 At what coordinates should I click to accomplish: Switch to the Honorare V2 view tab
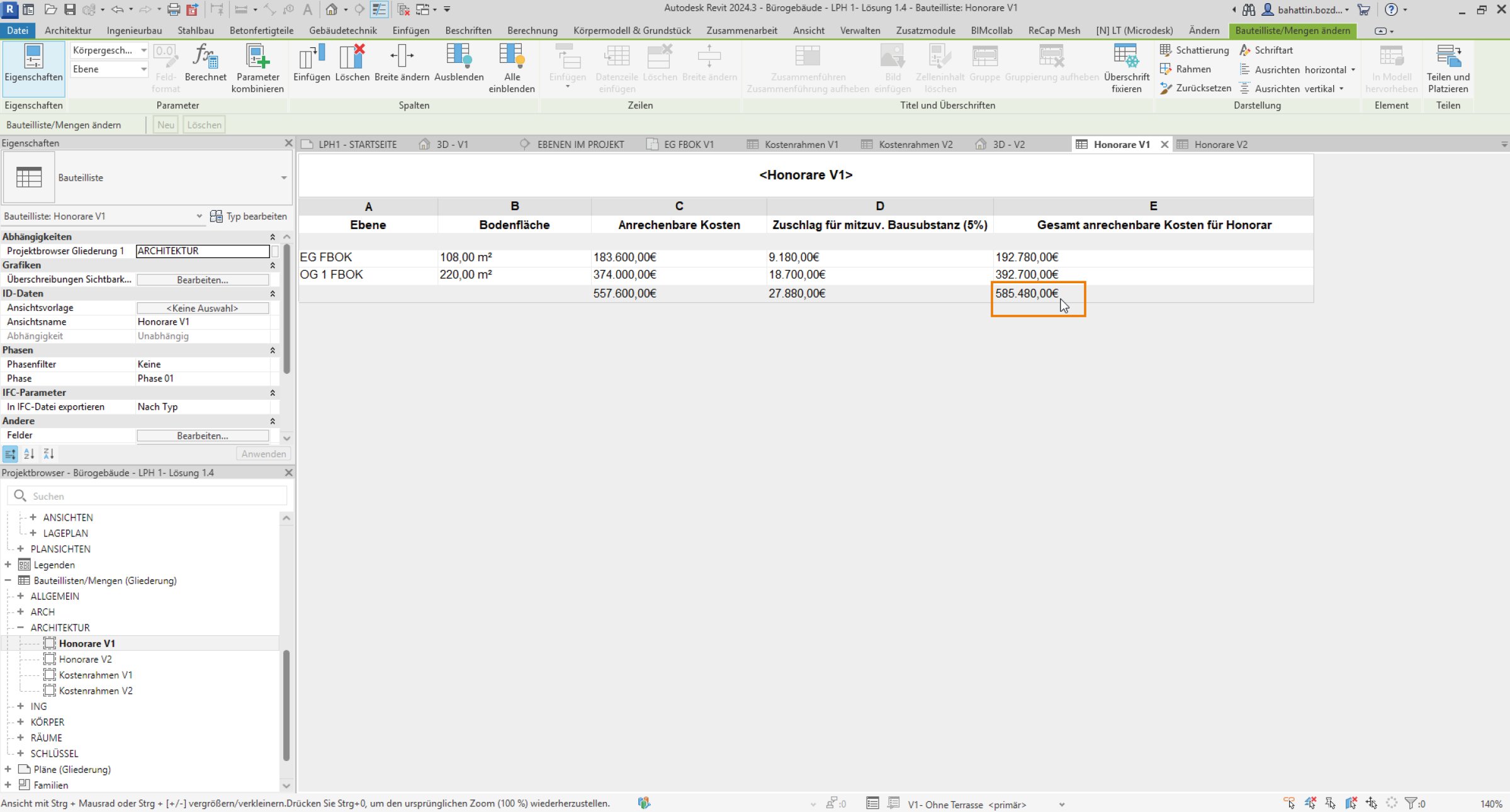tap(1212, 144)
